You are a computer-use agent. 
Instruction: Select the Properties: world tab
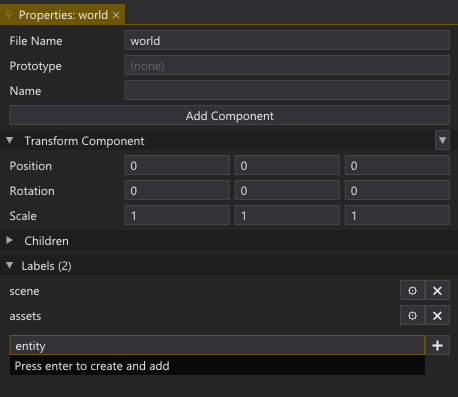62,15
